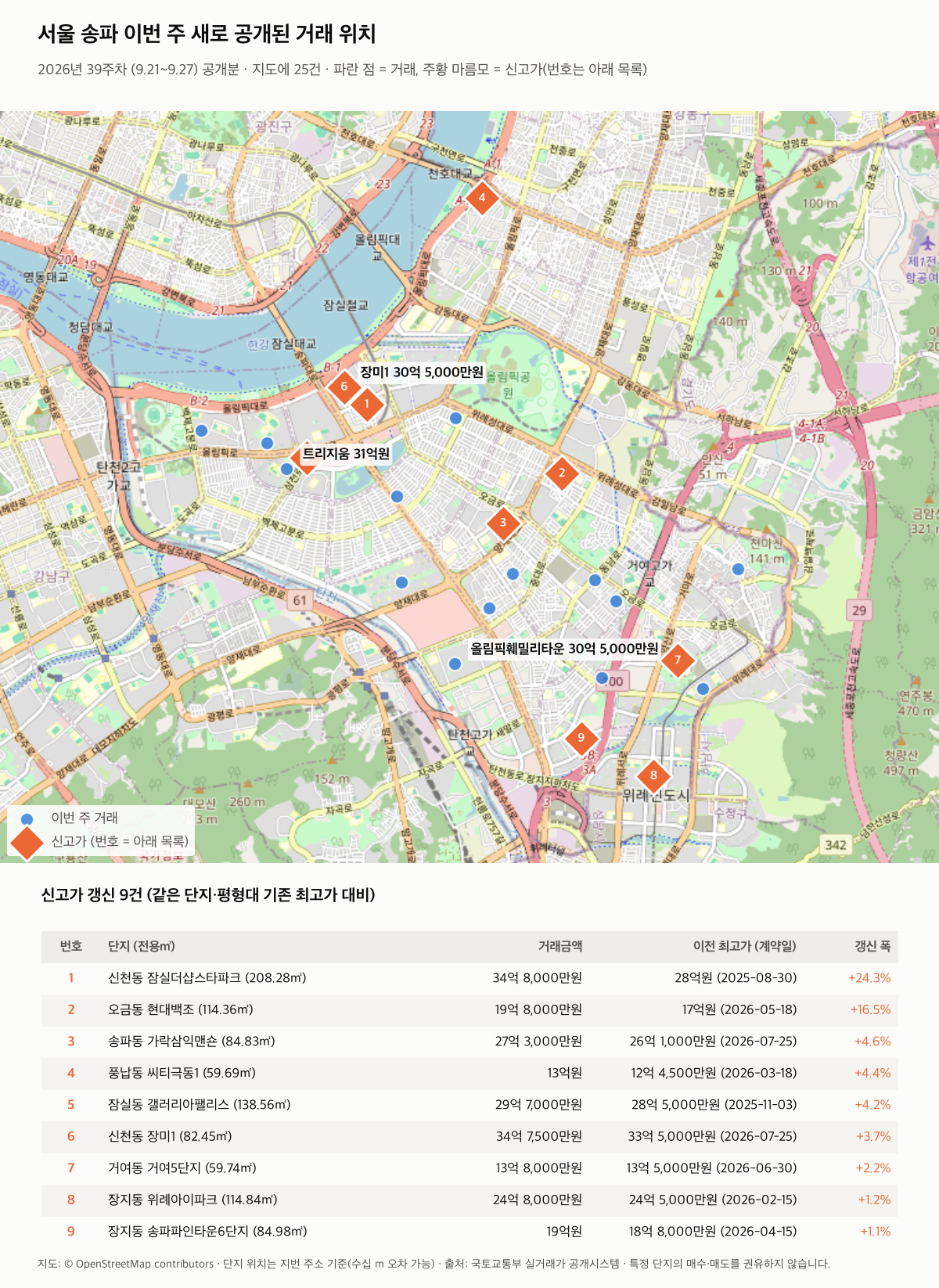Click the '위례신도시' map label
The width and height of the screenshot is (939, 1288).
click(656, 795)
